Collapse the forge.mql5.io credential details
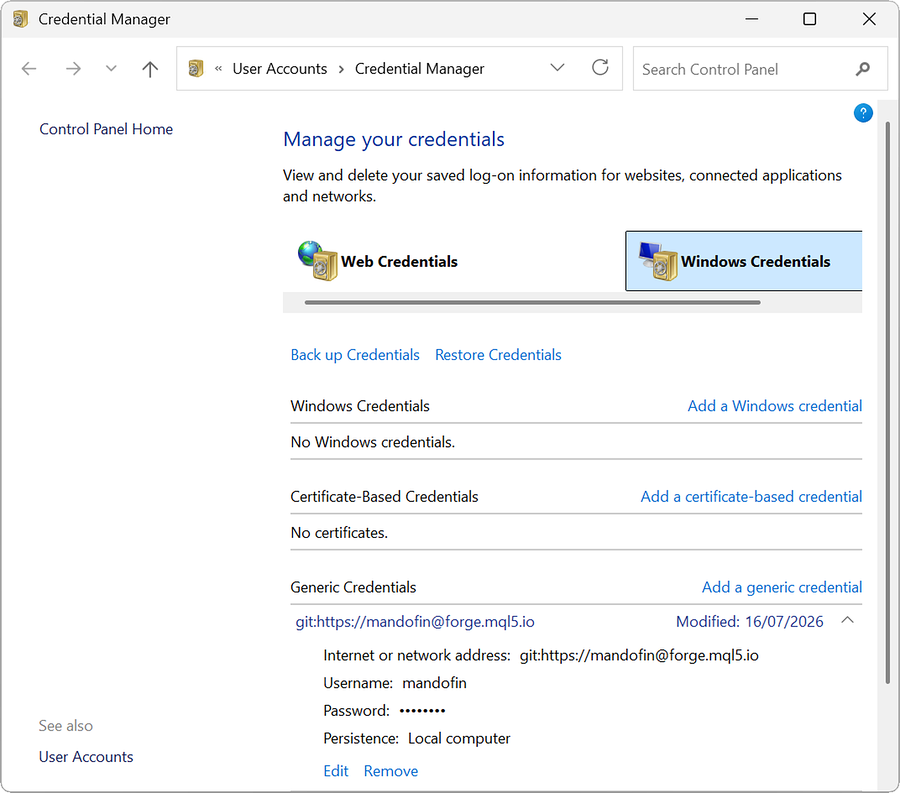 tap(847, 620)
